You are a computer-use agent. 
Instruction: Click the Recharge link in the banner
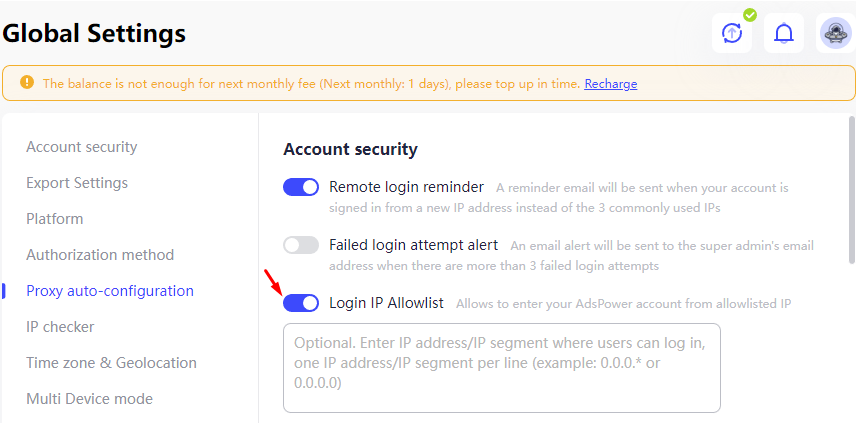click(610, 84)
